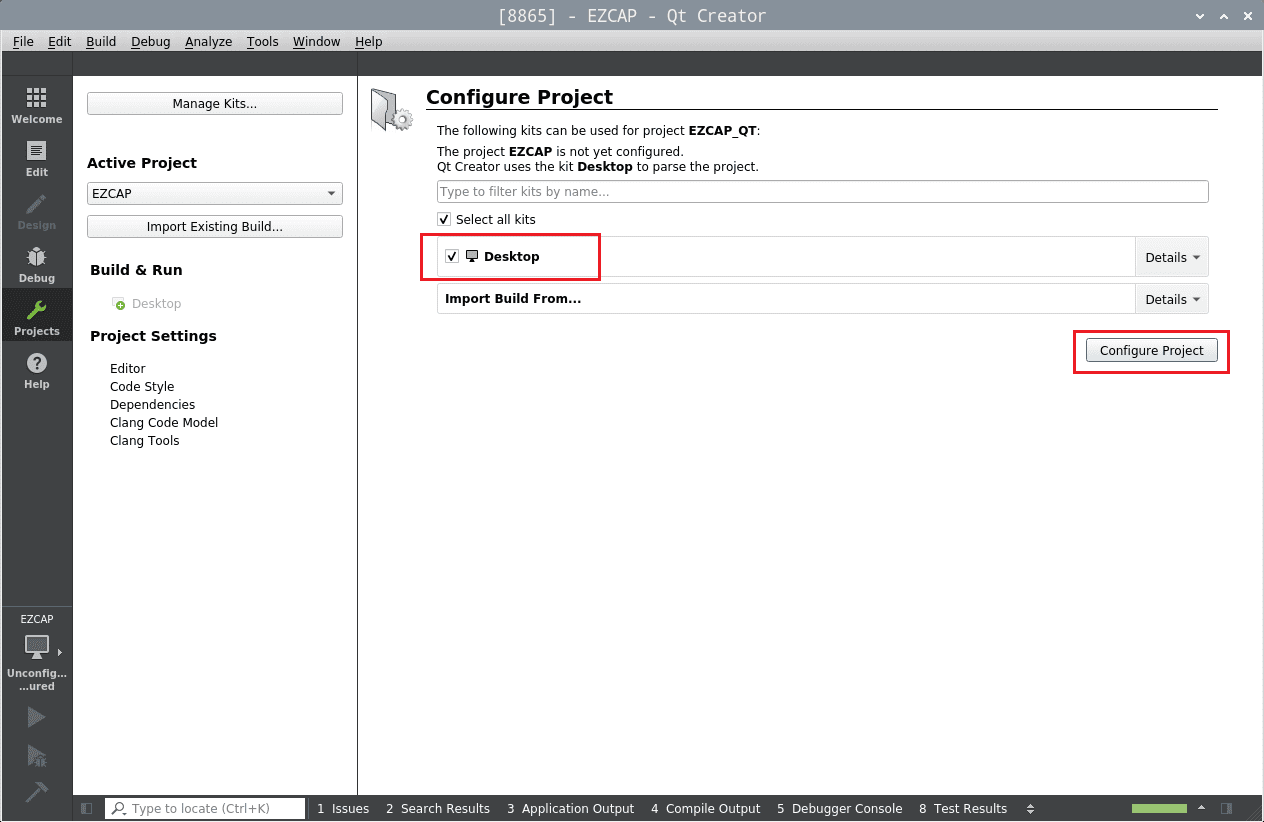The image size is (1264, 822).
Task: Toggle left sidebar icon in status bar
Action: [87, 808]
